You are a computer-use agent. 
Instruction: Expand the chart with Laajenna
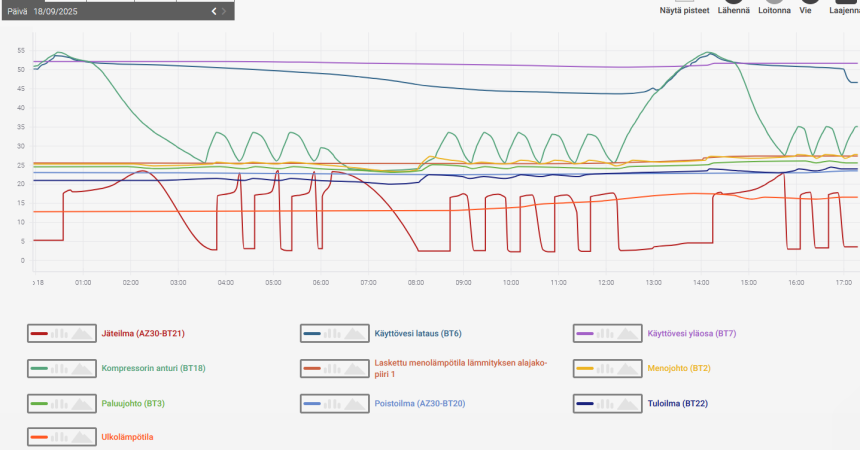pos(844,8)
